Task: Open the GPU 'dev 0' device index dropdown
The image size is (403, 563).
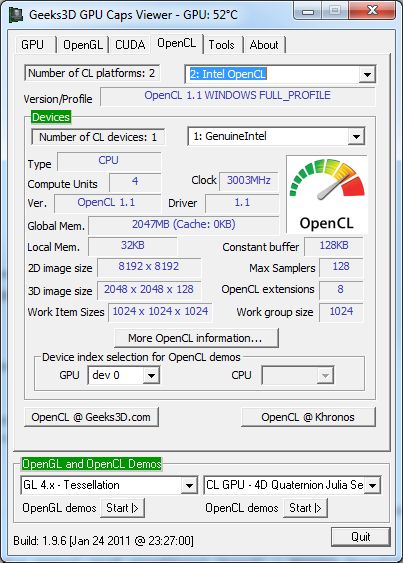Action: coord(151,376)
